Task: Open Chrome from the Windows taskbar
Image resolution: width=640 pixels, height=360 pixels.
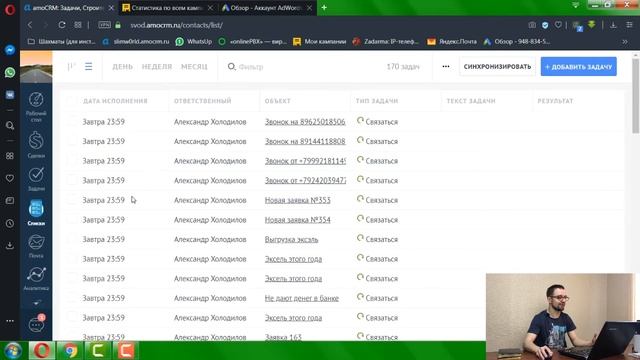Action: [x=70, y=351]
